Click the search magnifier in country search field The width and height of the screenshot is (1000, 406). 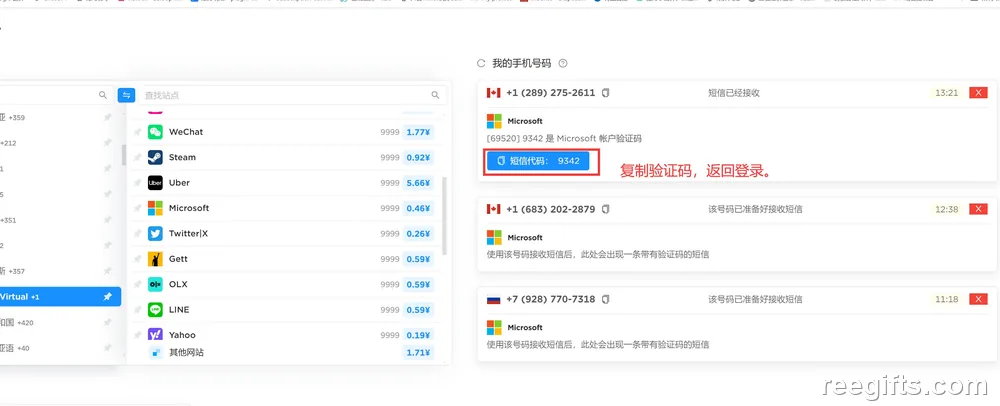click(x=103, y=95)
